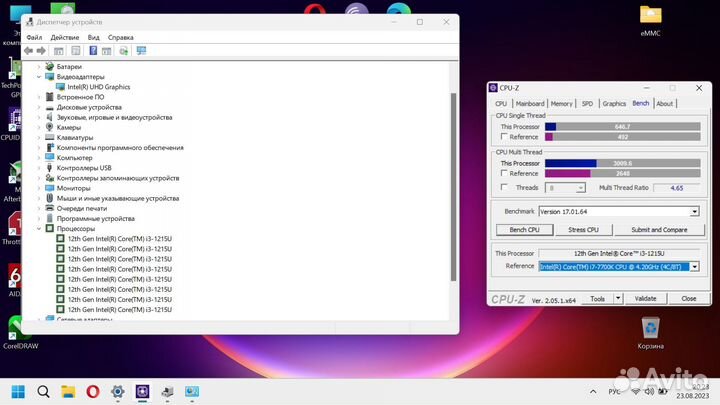Switch to the Memory tab in CPU-Z
Image resolution: width=720 pixels, height=405 pixels.
[561, 103]
